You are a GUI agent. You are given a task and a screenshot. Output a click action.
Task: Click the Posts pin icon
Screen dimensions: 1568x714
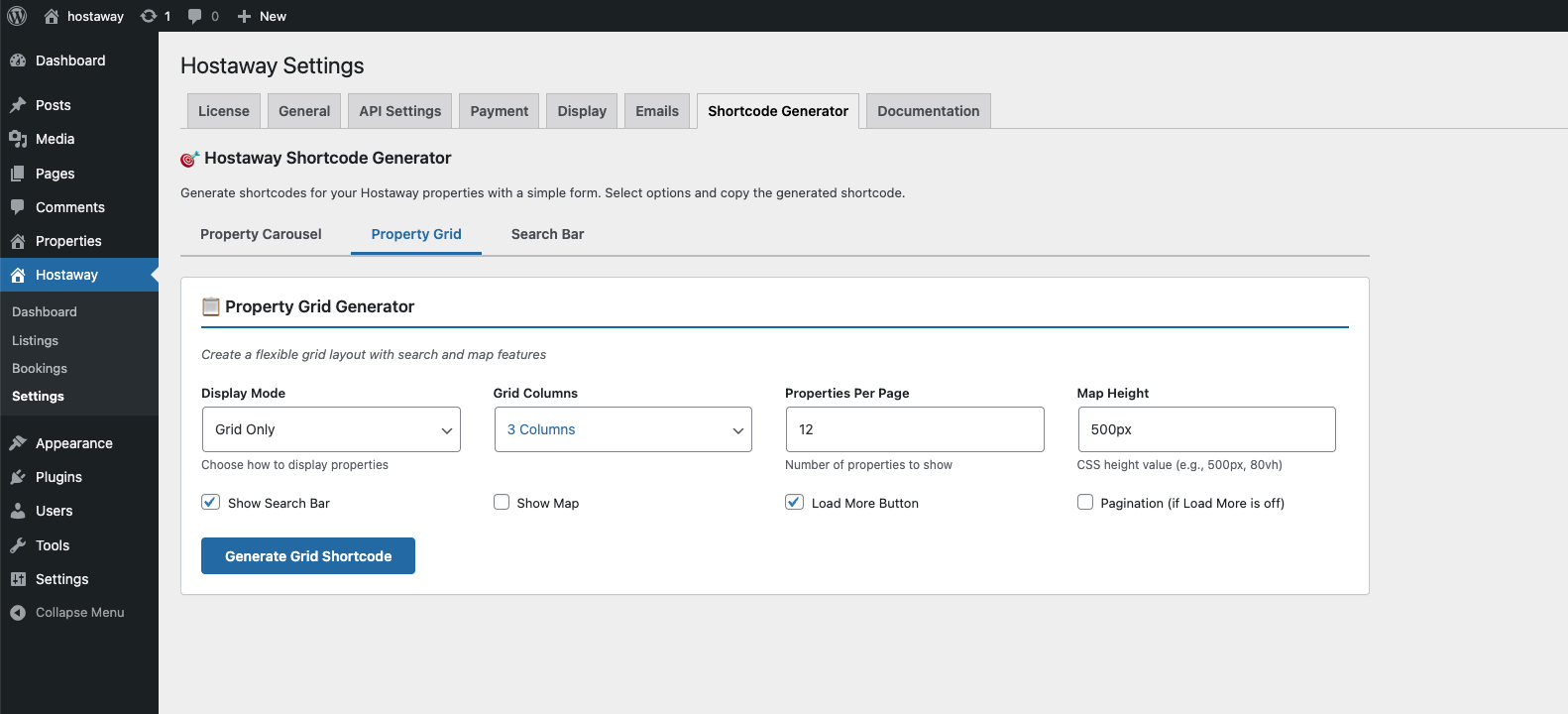(x=18, y=105)
